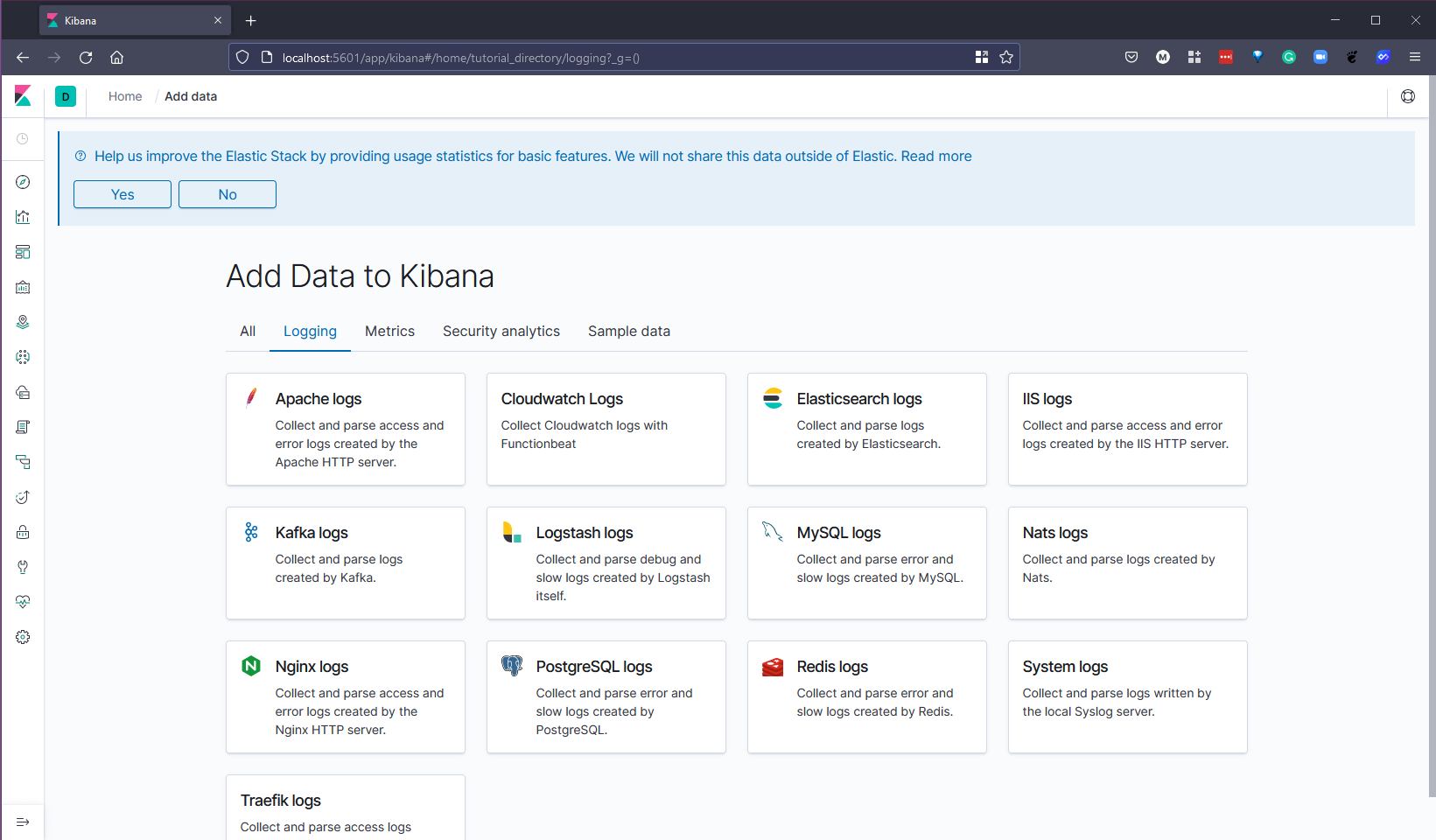Switch to the Security analytics tab
This screenshot has width=1436, height=840.
[x=501, y=331]
